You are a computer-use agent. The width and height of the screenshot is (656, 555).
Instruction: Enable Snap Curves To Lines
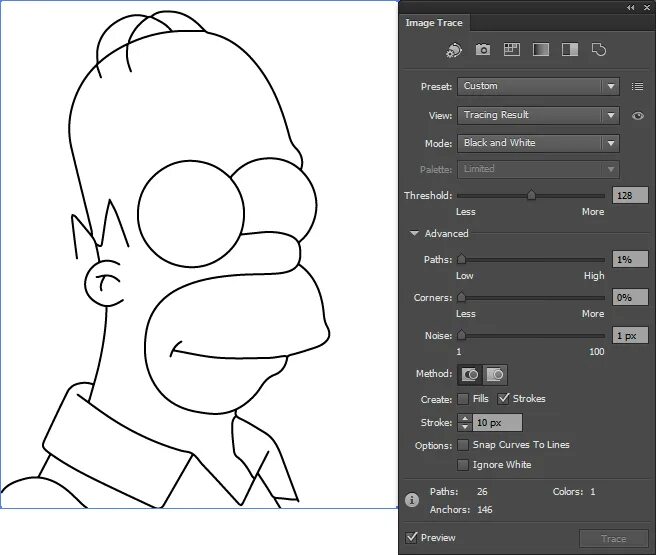click(x=463, y=445)
